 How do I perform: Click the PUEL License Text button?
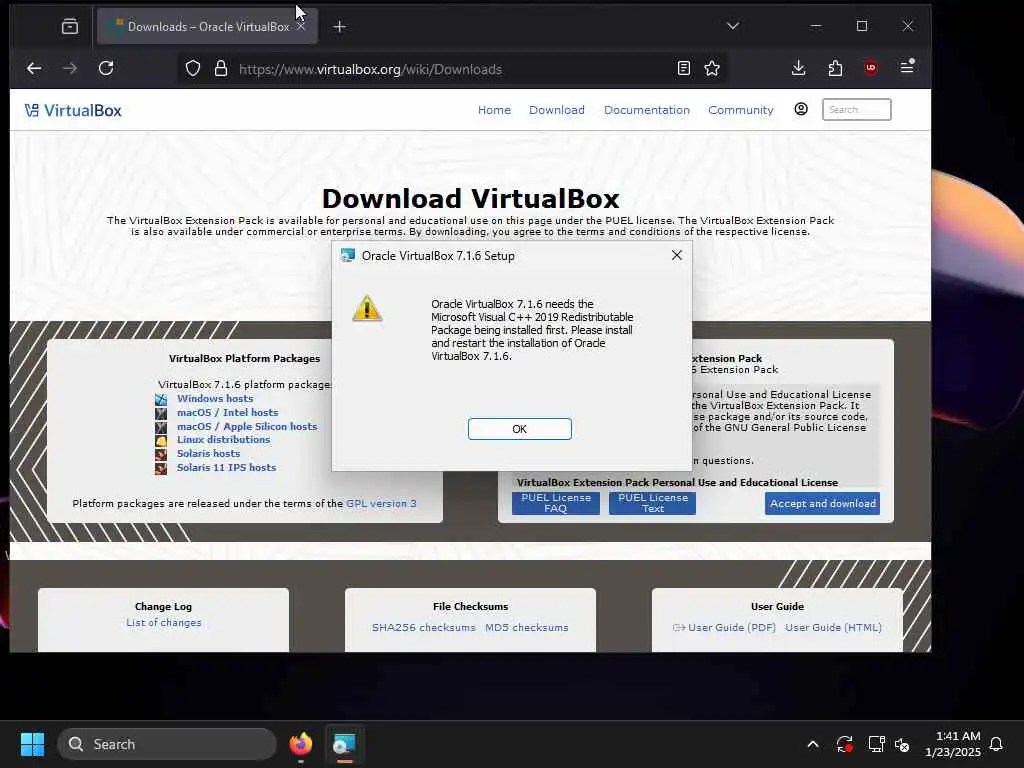coord(652,503)
